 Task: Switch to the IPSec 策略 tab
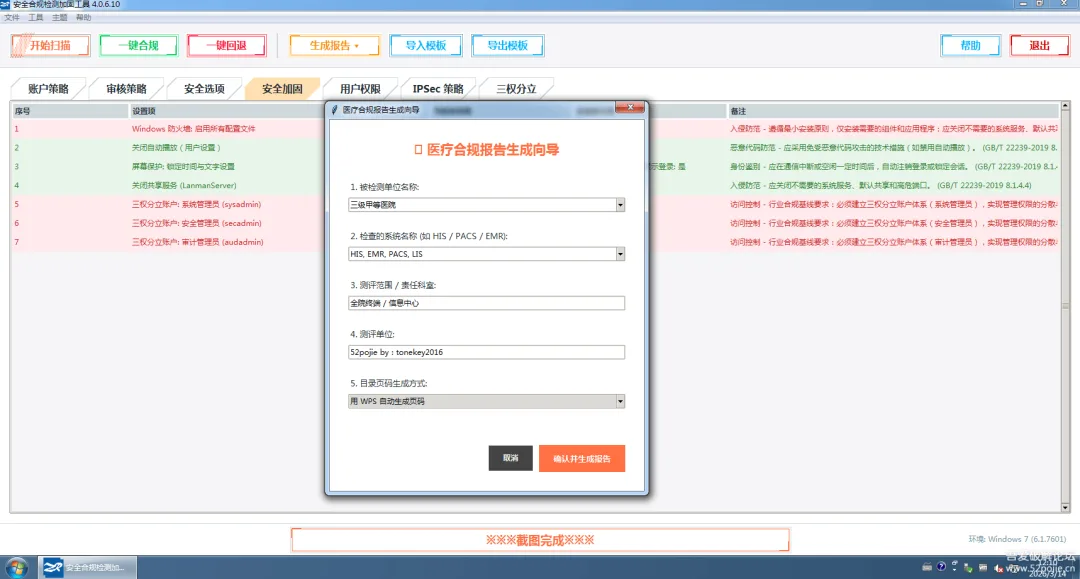click(x=438, y=89)
